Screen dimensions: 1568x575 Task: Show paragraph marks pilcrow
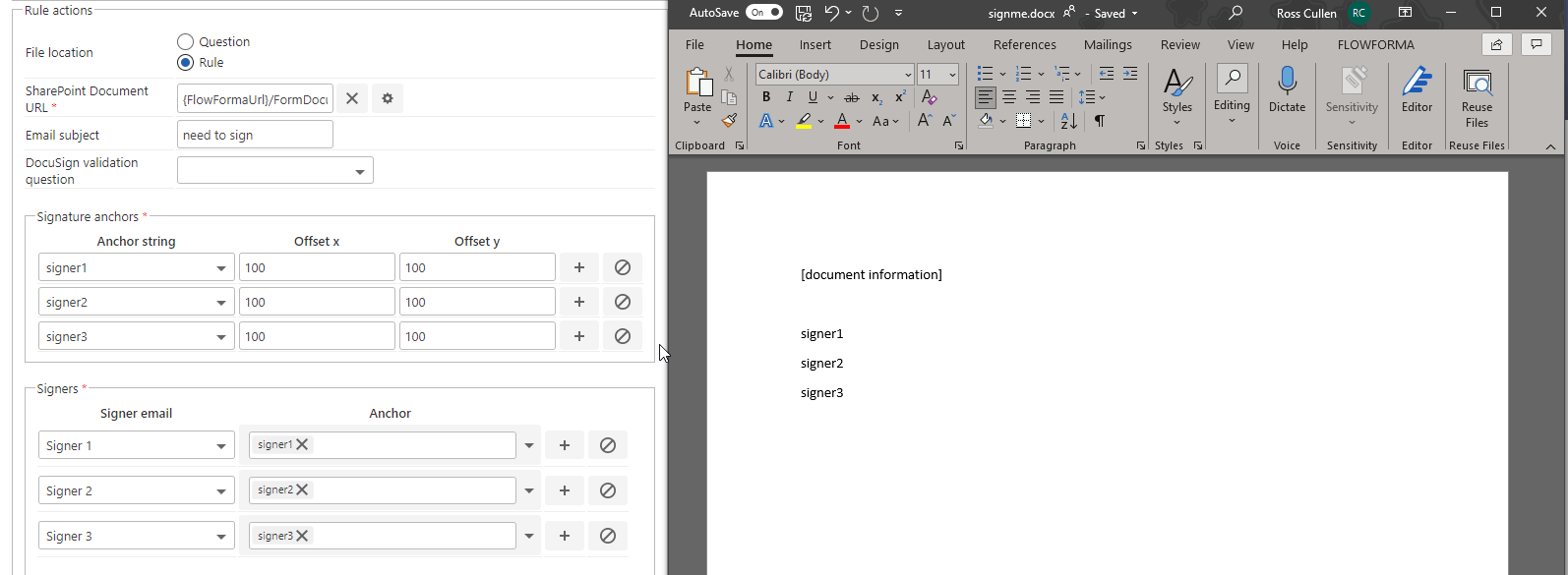tap(1099, 121)
